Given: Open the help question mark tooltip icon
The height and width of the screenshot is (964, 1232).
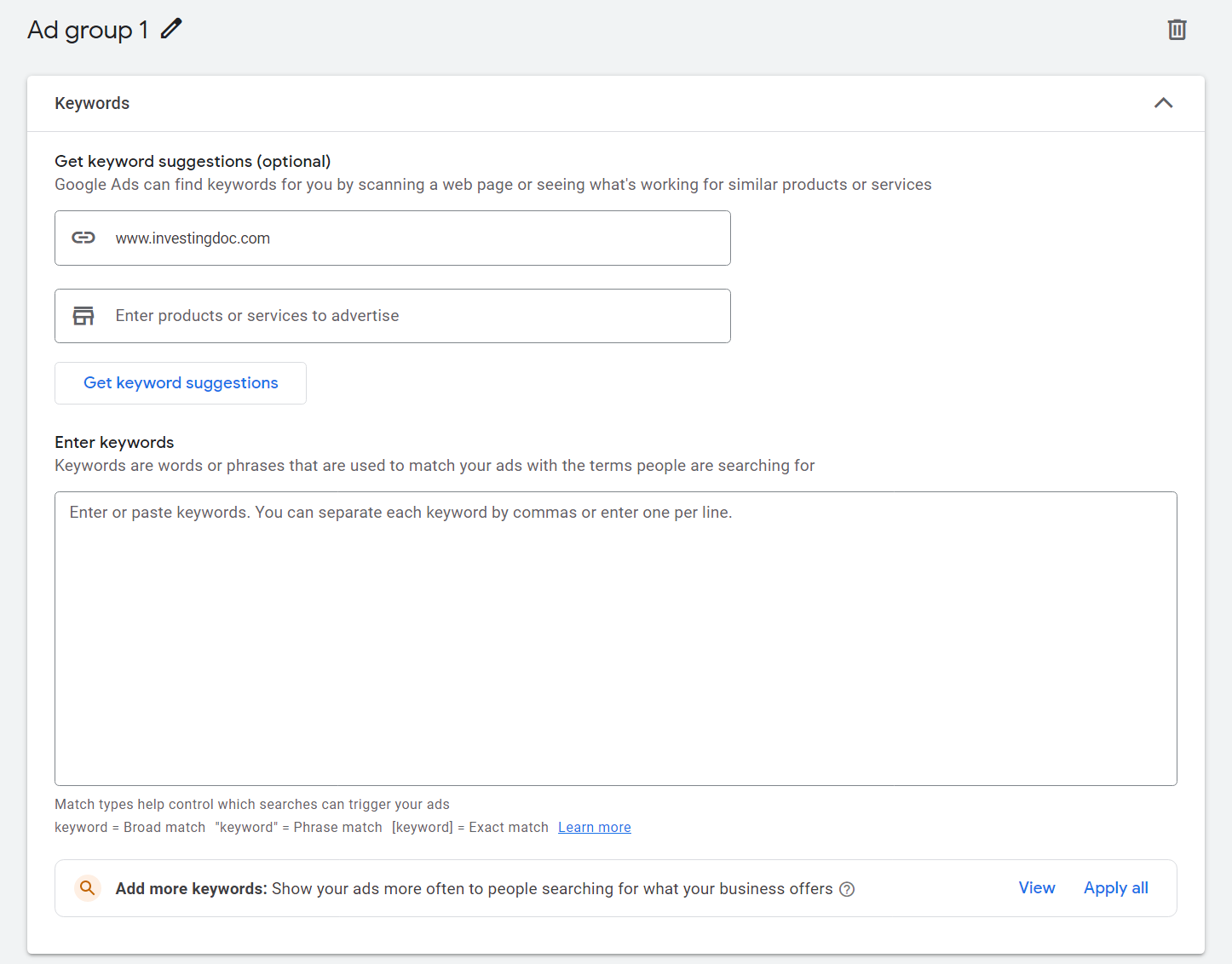Looking at the screenshot, I should point(847,889).
